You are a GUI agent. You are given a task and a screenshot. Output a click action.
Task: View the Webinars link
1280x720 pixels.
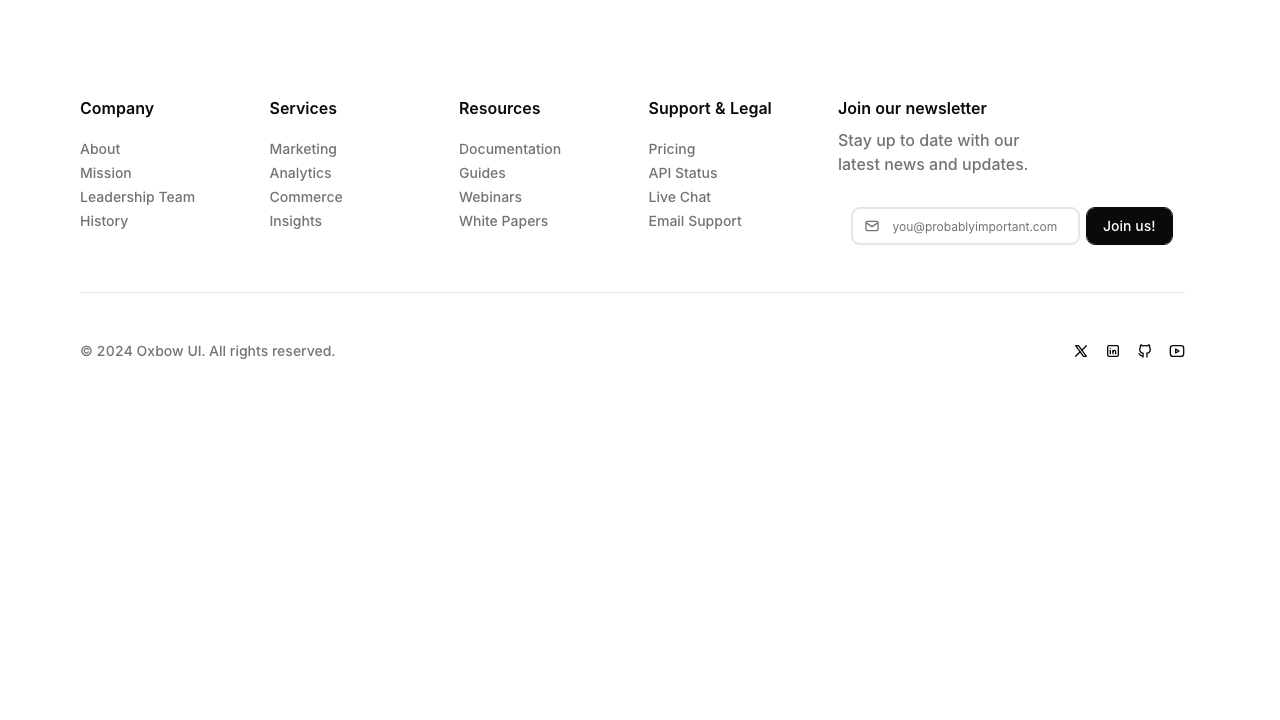point(490,197)
